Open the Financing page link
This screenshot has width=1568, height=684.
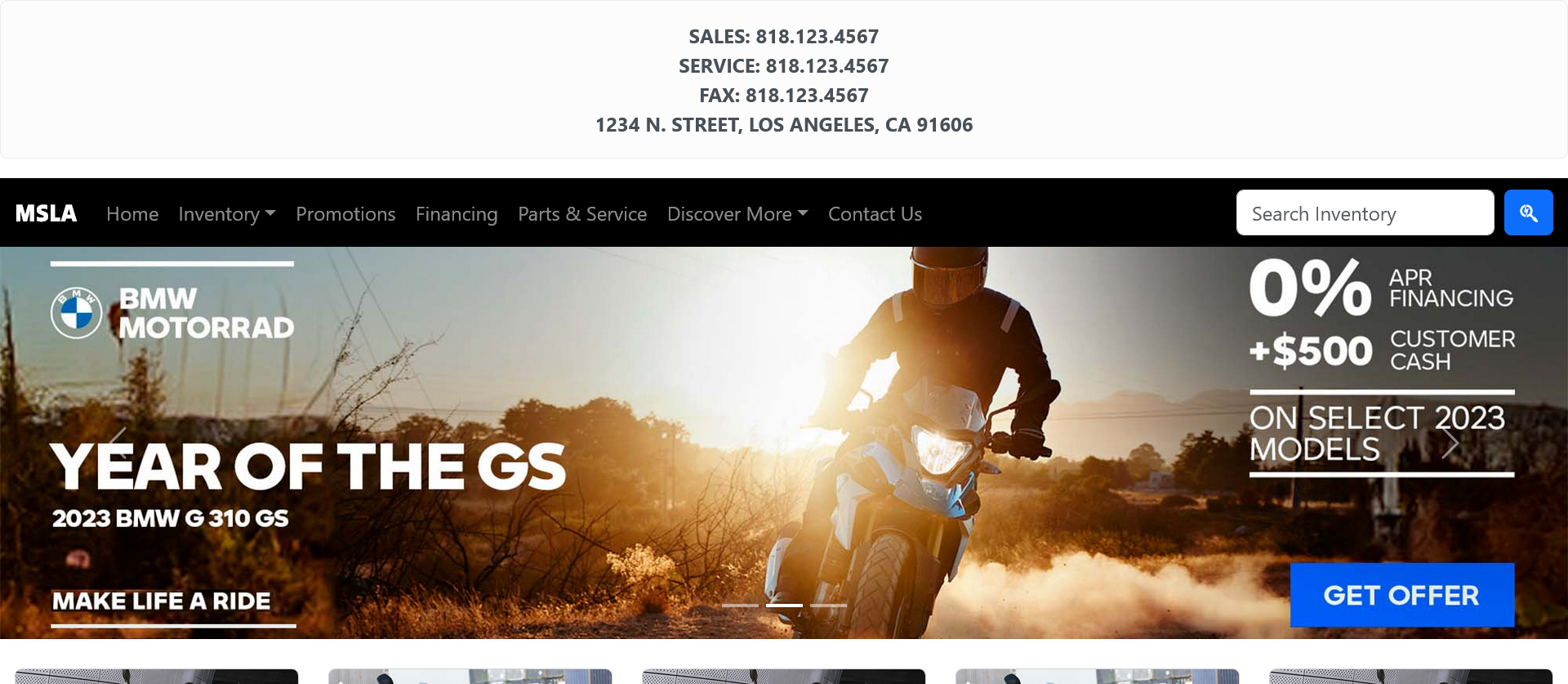(457, 214)
